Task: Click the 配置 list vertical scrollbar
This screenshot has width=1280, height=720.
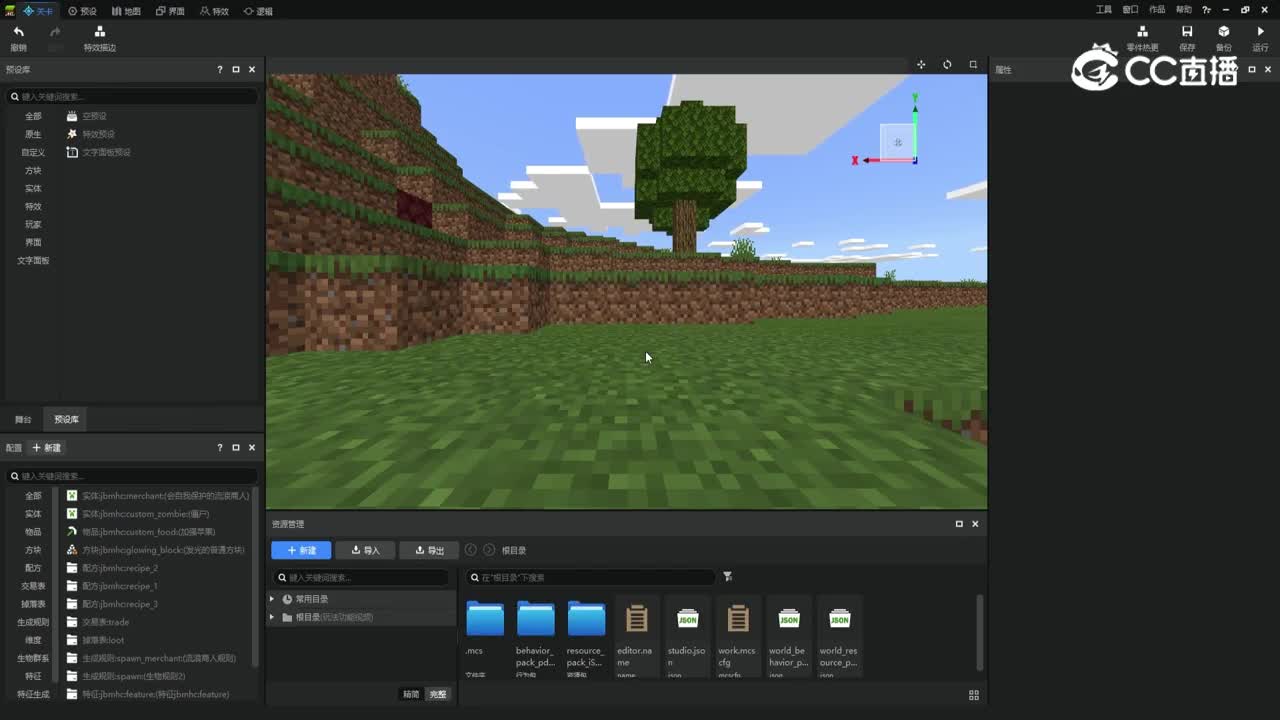Action: [256, 577]
